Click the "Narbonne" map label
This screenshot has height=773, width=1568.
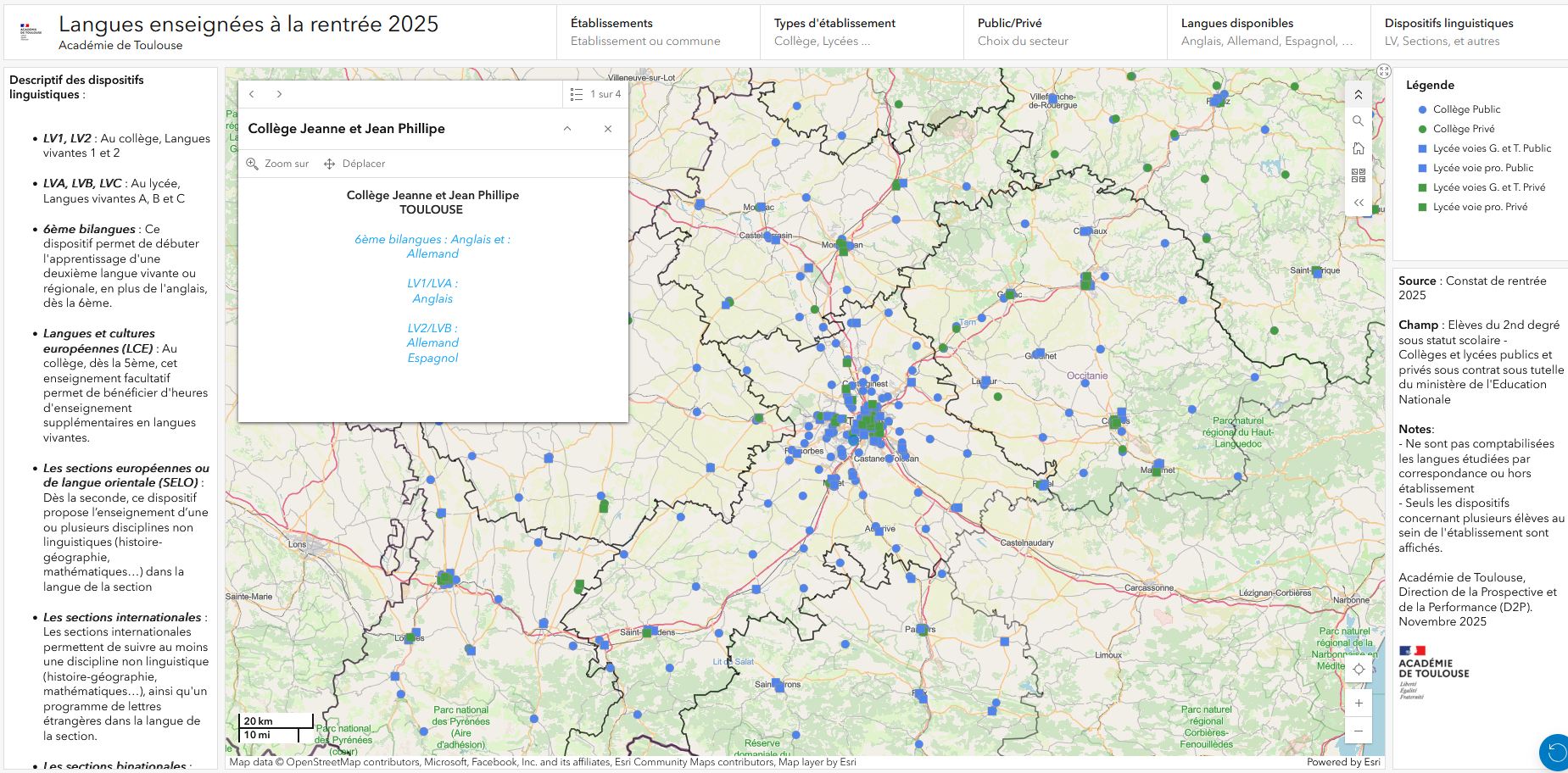coord(1351,600)
